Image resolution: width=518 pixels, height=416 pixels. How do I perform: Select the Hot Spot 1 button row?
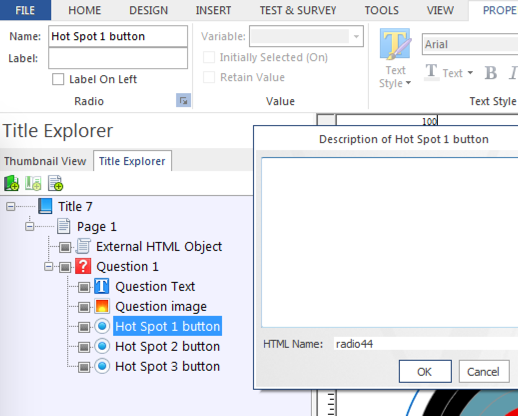(x=168, y=326)
